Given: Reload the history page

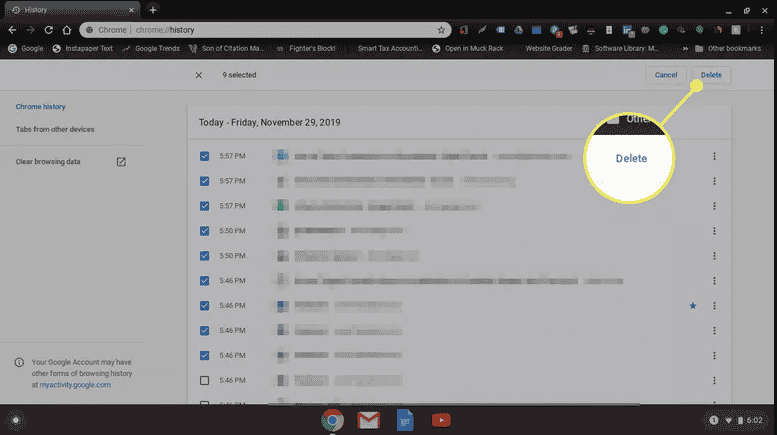Looking at the screenshot, I should point(49,30).
